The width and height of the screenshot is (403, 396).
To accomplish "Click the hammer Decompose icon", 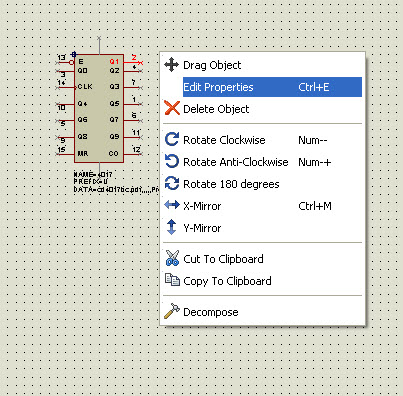I will pyautogui.click(x=172, y=311).
